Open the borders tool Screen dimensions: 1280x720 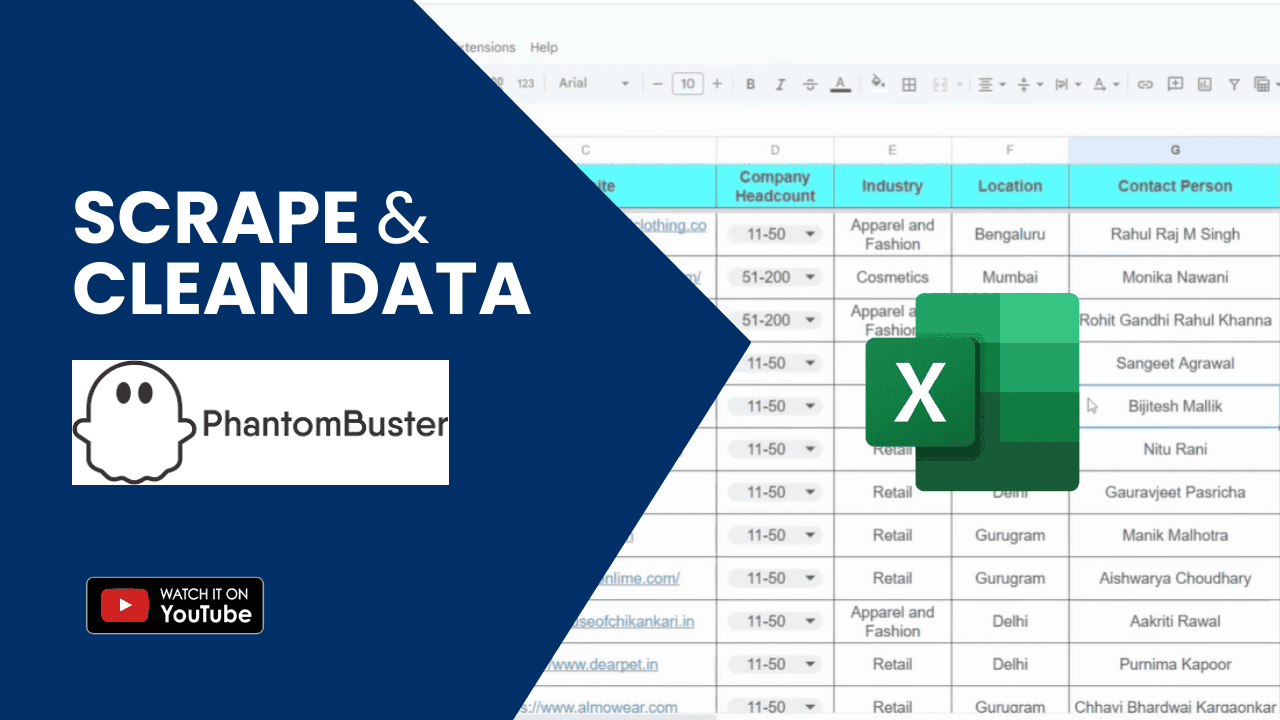coord(909,84)
